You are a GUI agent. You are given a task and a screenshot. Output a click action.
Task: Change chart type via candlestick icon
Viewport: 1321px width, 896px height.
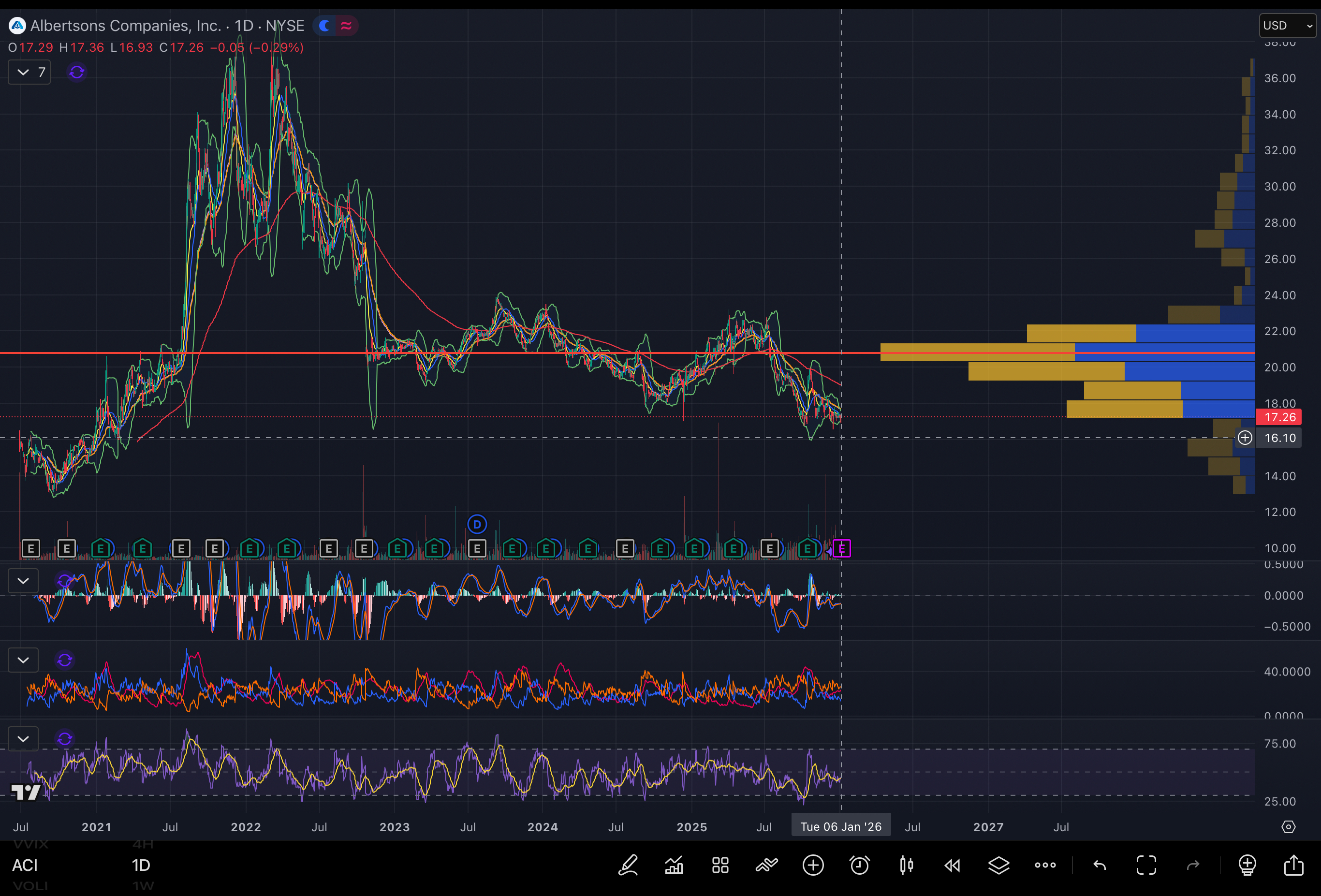(x=906, y=866)
